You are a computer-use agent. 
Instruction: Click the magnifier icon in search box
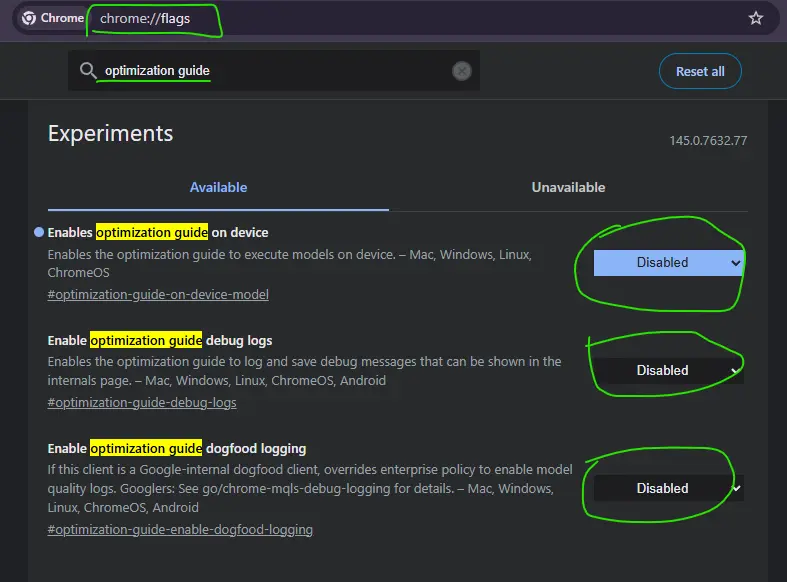click(x=88, y=71)
